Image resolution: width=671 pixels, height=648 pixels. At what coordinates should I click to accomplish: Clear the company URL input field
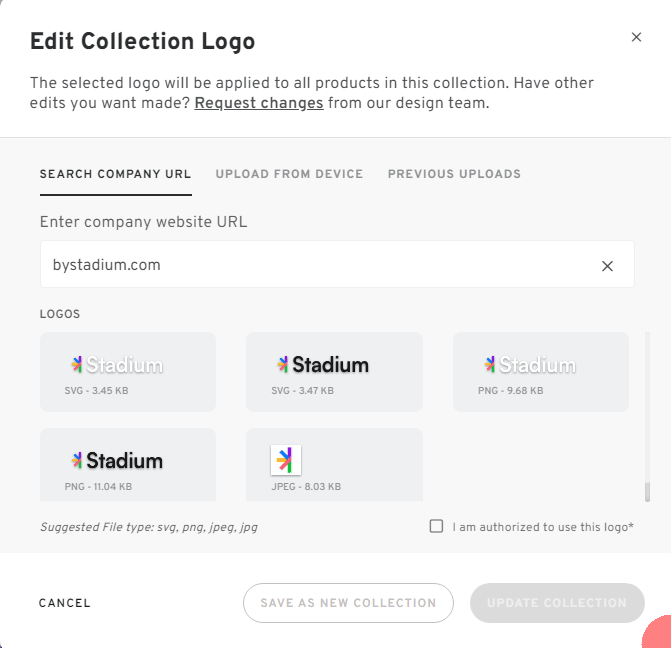(607, 266)
